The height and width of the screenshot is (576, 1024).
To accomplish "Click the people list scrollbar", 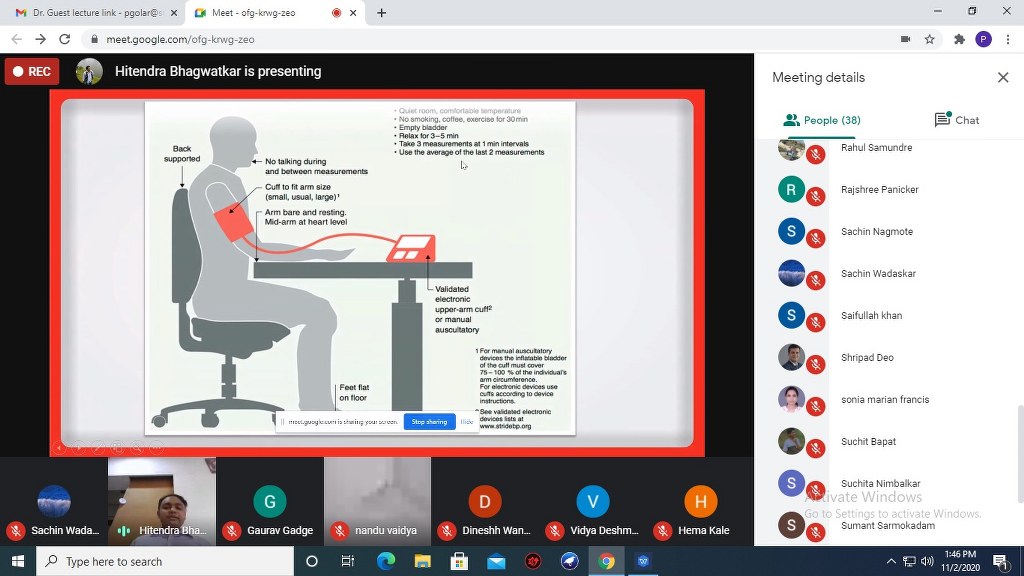I will tap(1019, 454).
